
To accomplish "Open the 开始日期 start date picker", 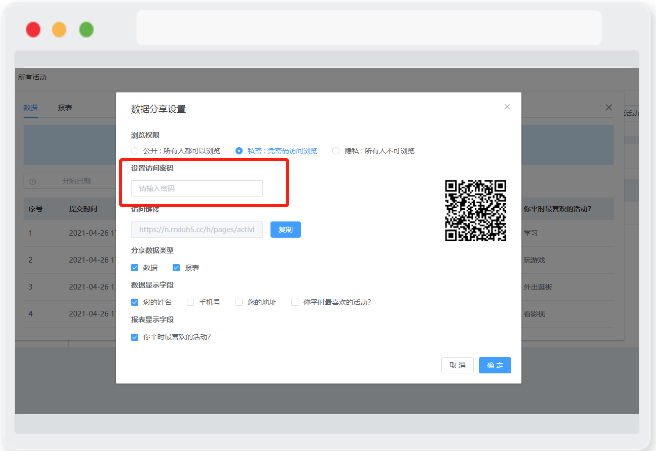I will pos(76,181).
